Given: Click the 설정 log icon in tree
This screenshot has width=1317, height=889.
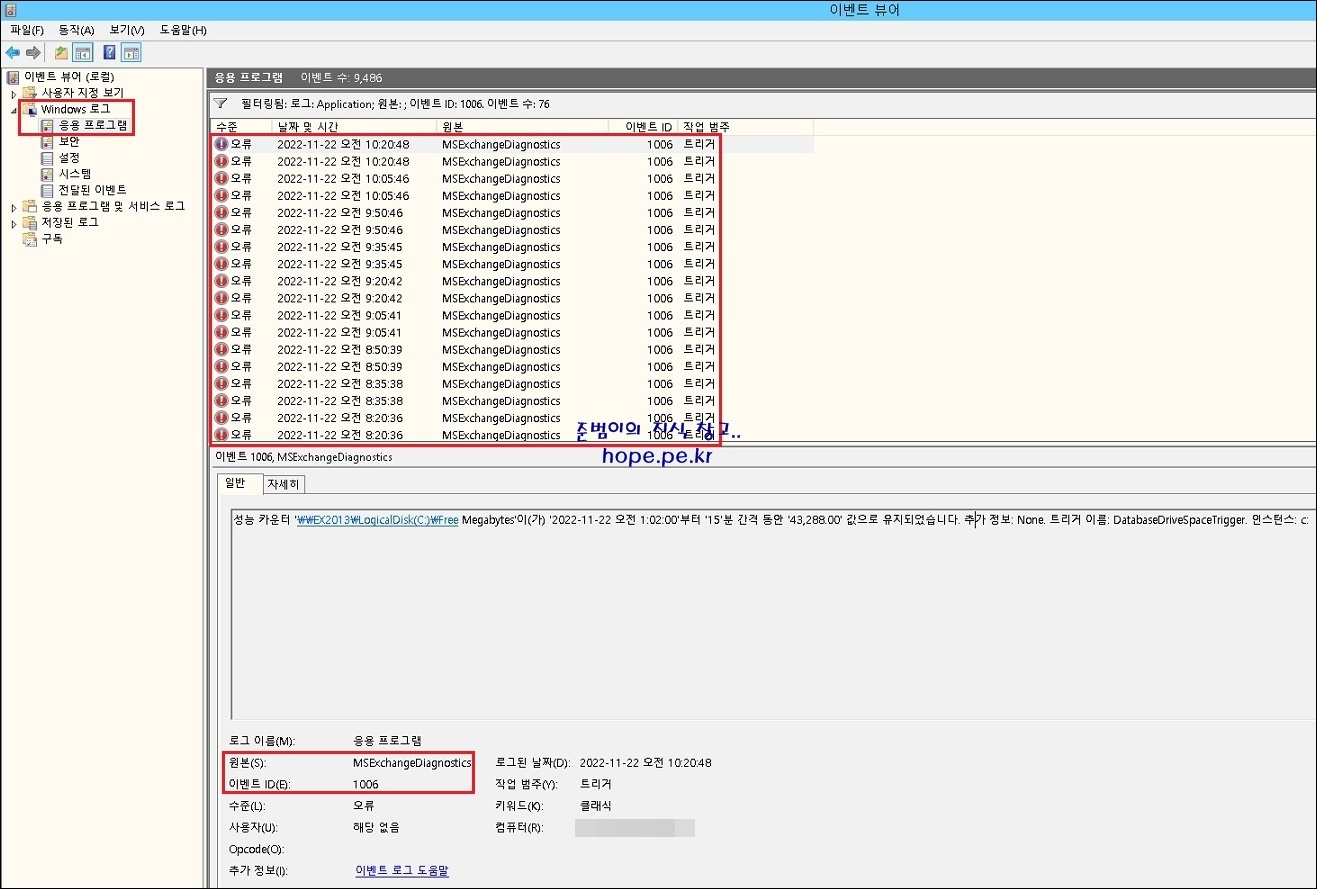Looking at the screenshot, I should [x=47, y=158].
